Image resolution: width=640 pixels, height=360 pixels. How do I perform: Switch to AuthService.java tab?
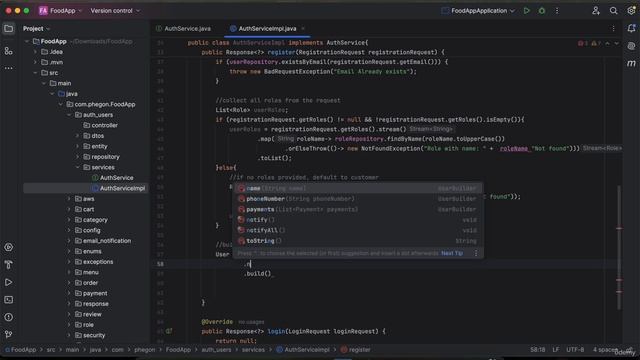coord(184,29)
